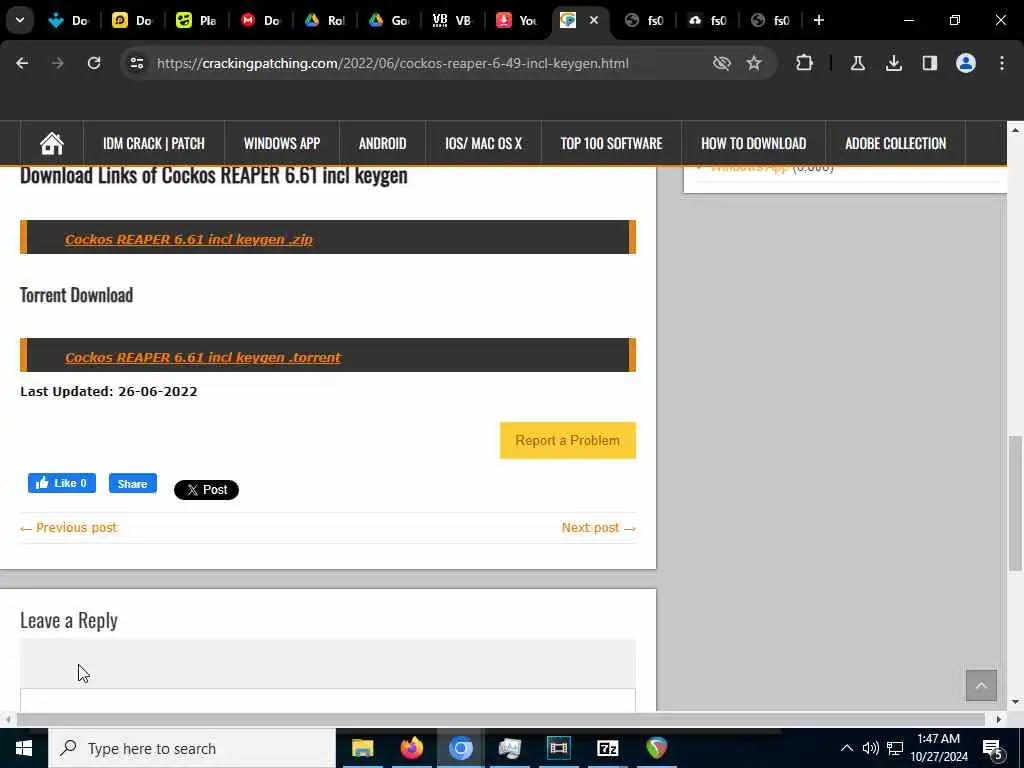Go to the site home icon
Image resolution: width=1024 pixels, height=768 pixels.
click(52, 143)
